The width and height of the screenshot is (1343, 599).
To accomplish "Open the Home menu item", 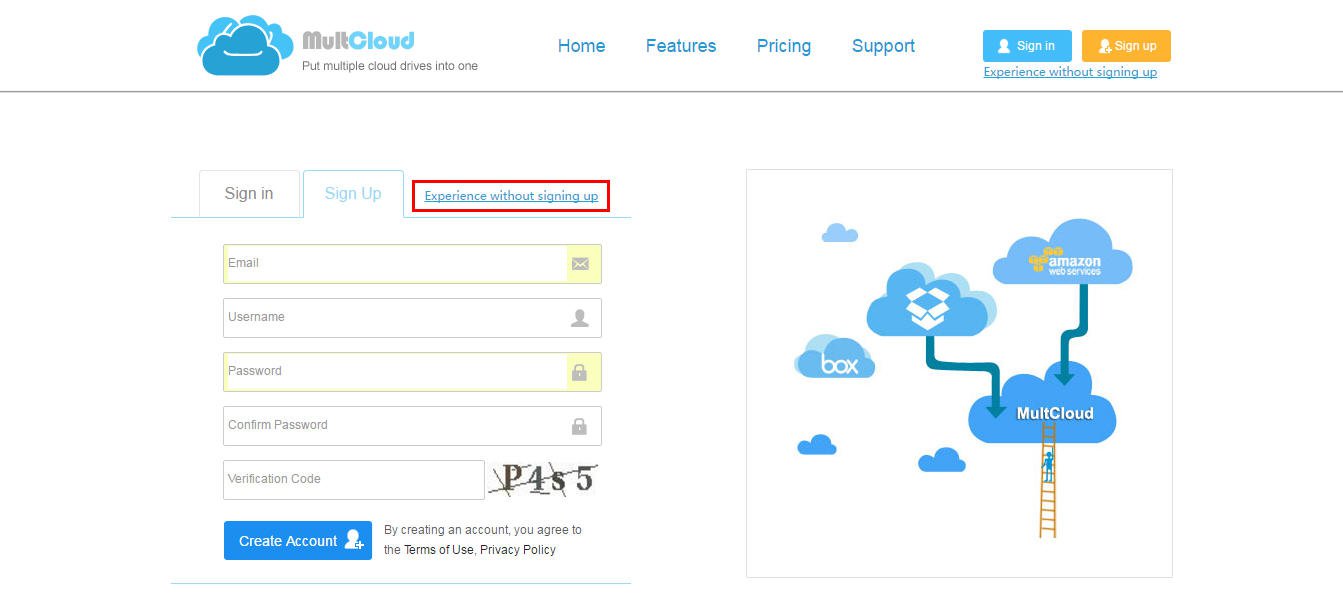I will click(581, 46).
